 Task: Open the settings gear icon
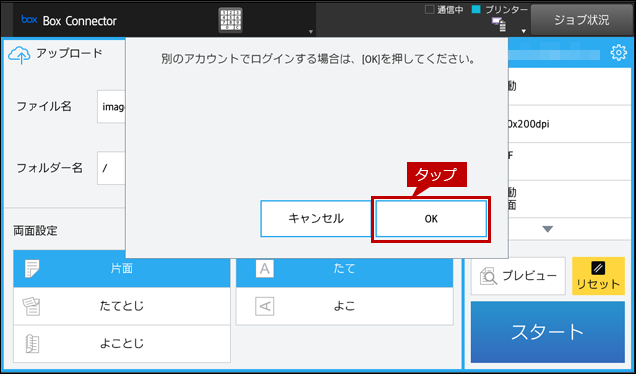point(619,53)
